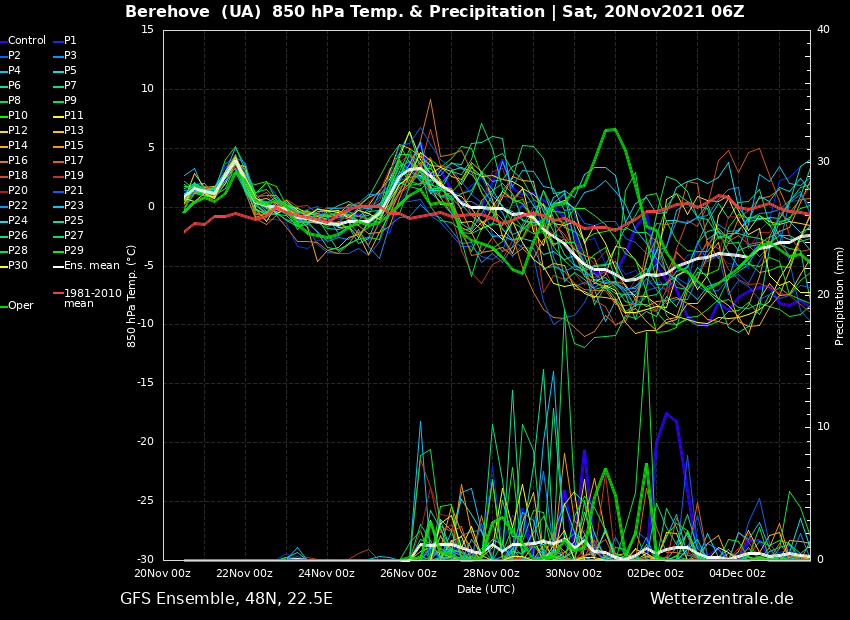Click the Wetterzentrale.de text
This screenshot has width=850, height=620.
click(721, 599)
